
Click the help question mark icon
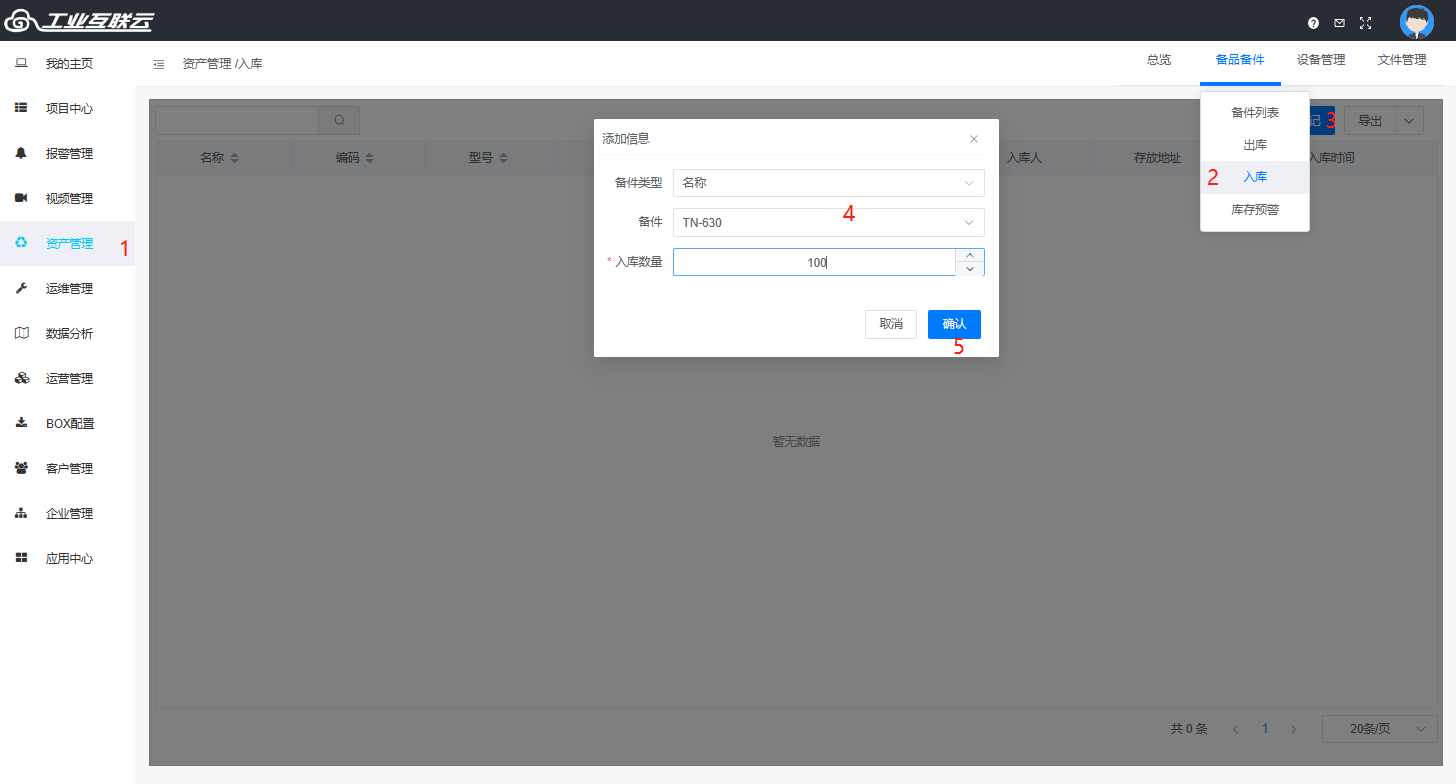[1313, 23]
